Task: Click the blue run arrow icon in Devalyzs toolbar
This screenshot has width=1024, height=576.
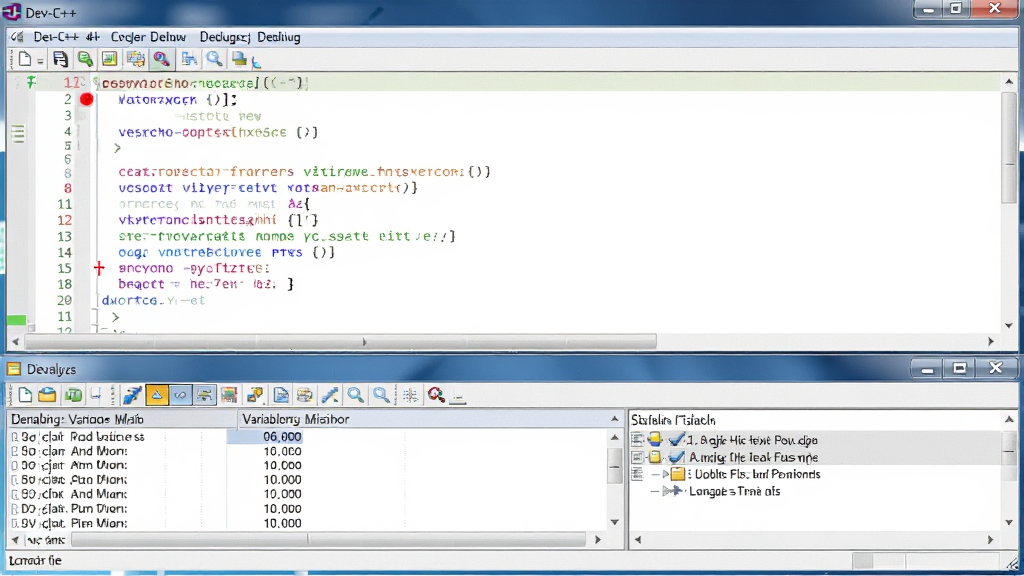Action: (133, 394)
